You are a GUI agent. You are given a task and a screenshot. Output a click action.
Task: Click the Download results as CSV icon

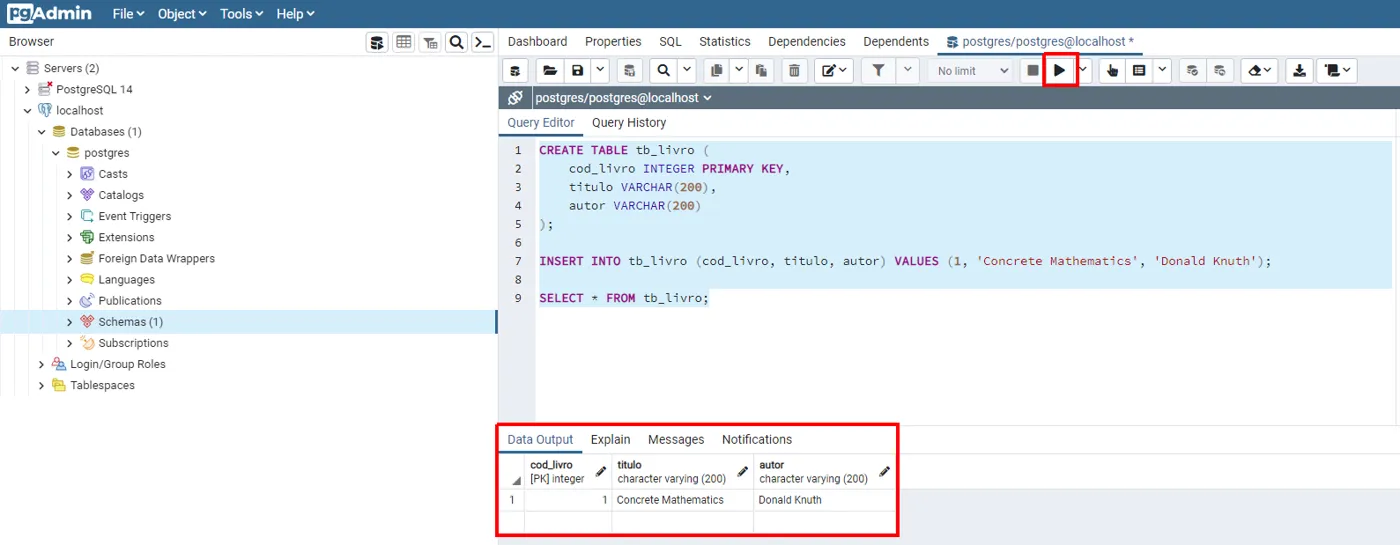coord(1299,71)
